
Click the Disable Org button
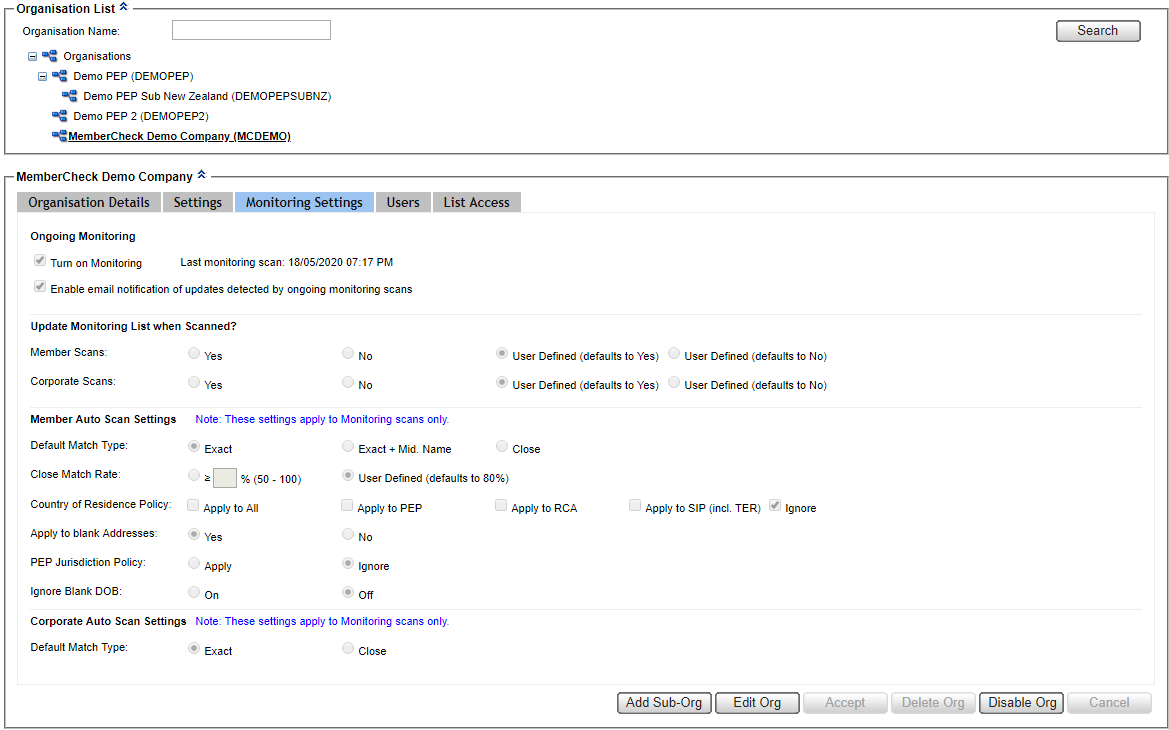(x=1022, y=702)
